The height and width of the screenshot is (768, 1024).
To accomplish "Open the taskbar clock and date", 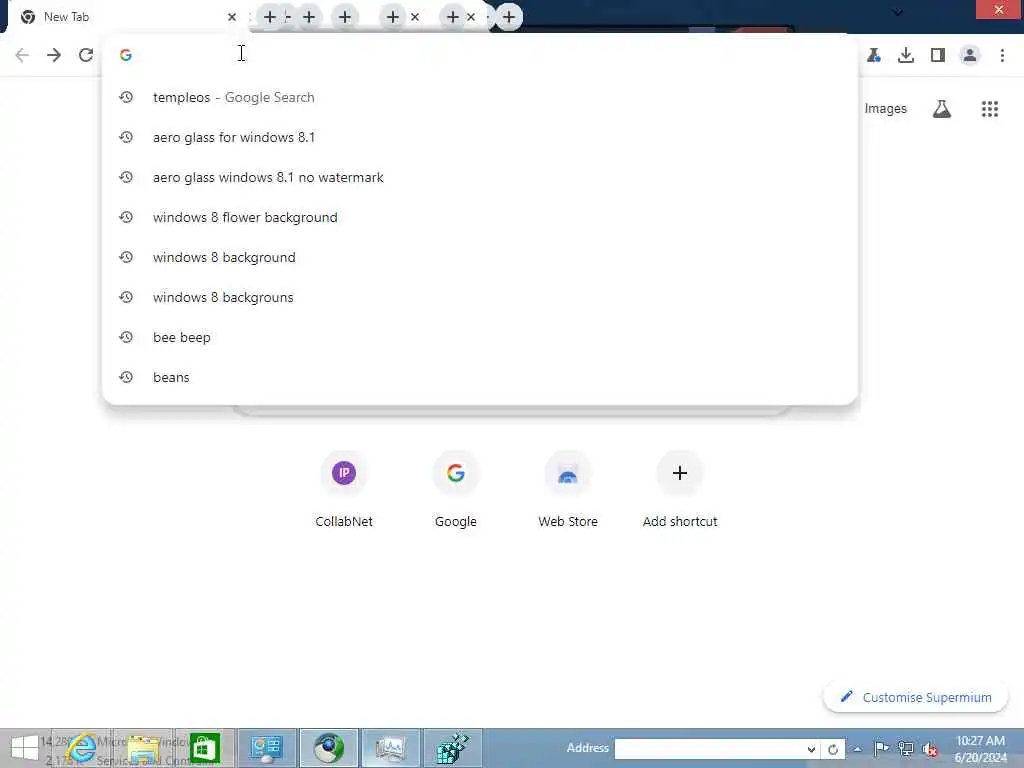I will (980, 749).
